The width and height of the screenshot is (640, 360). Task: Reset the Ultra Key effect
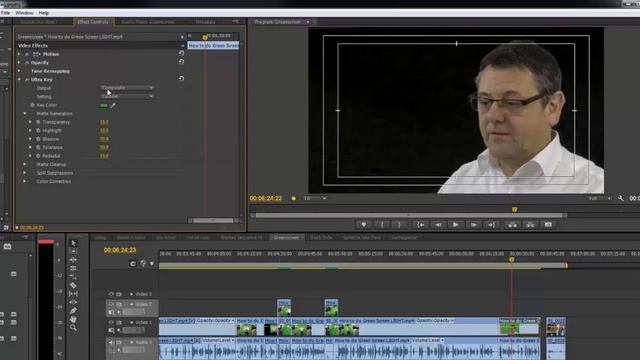(x=181, y=79)
